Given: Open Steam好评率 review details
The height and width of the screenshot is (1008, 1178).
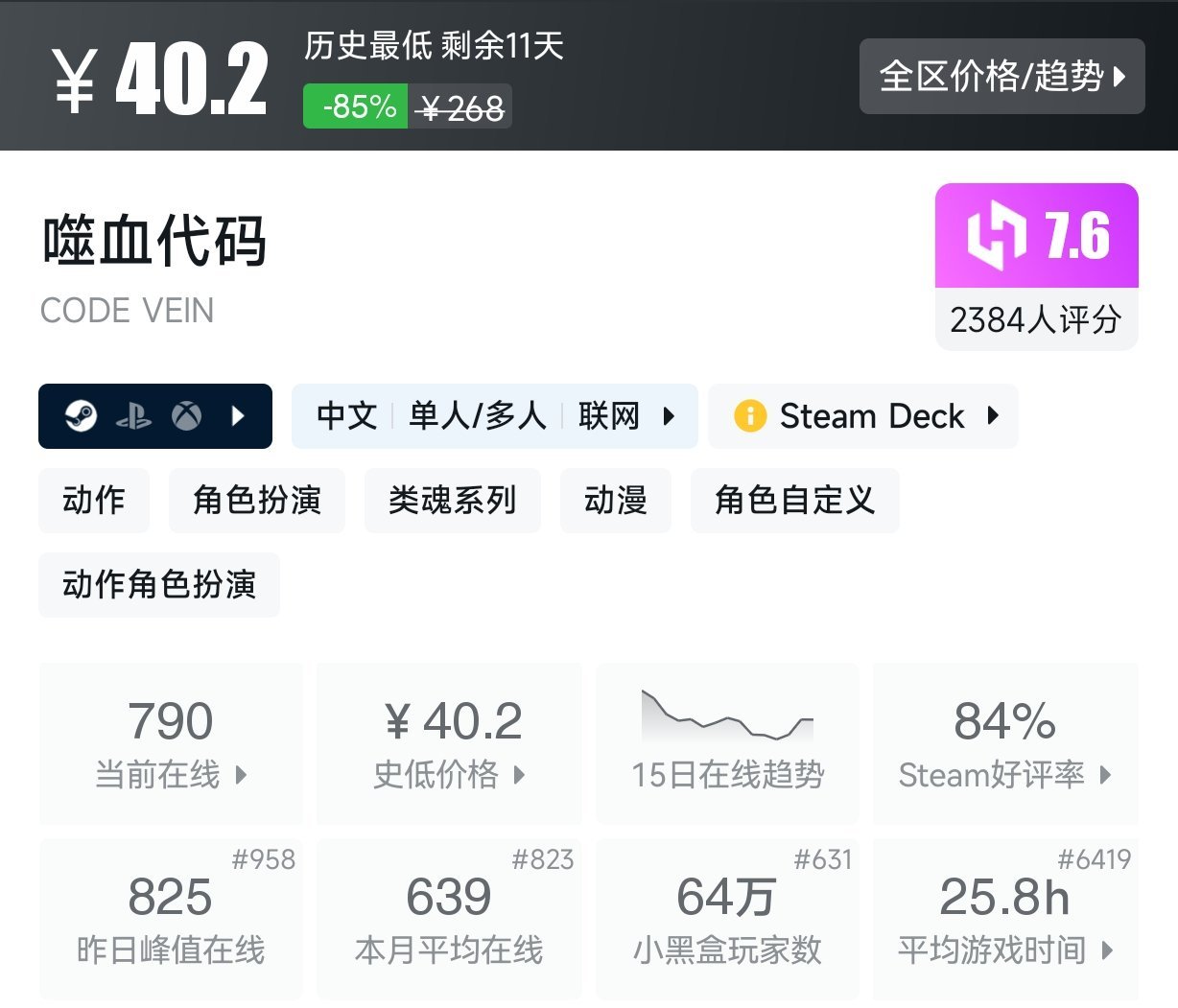Looking at the screenshot, I should pyautogui.click(x=1004, y=743).
